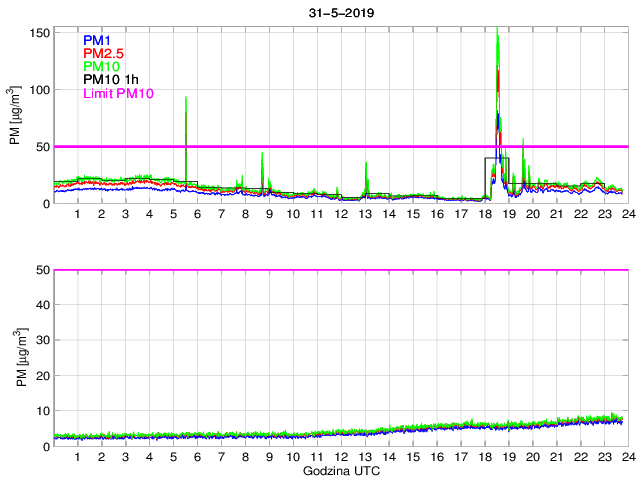Screen dimensions: 640x480
Task: Click the 30 tick on the bottom y-axis
Action: 42,340
